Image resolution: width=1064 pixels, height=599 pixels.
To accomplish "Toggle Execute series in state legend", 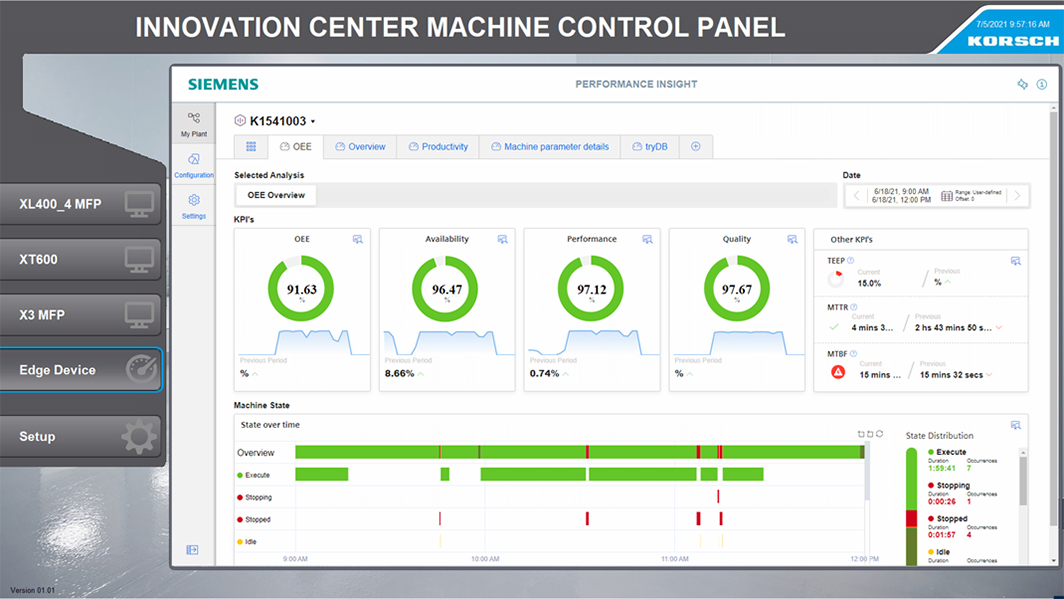I will pos(254,475).
